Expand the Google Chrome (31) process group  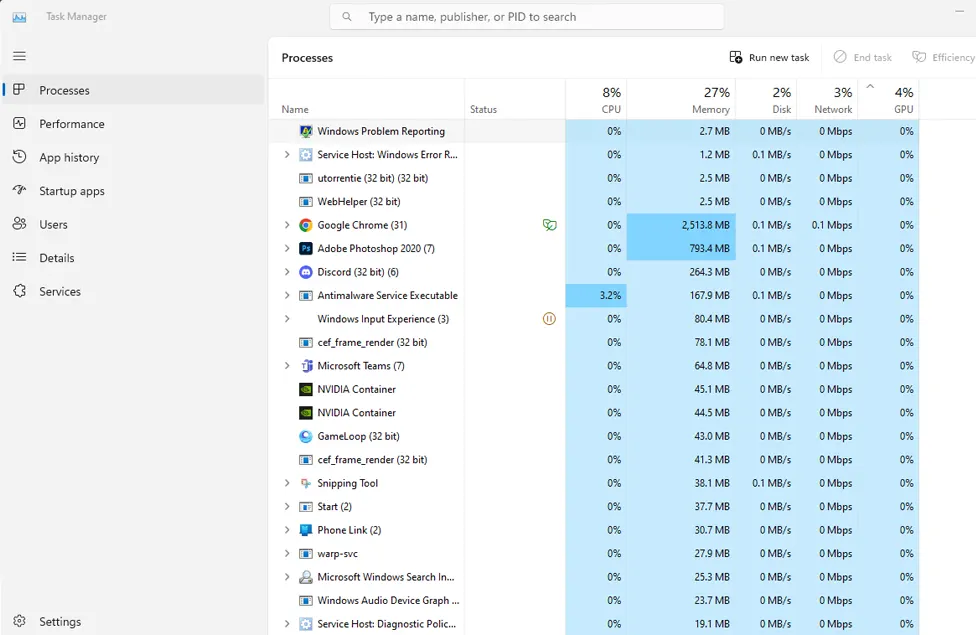tap(287, 225)
